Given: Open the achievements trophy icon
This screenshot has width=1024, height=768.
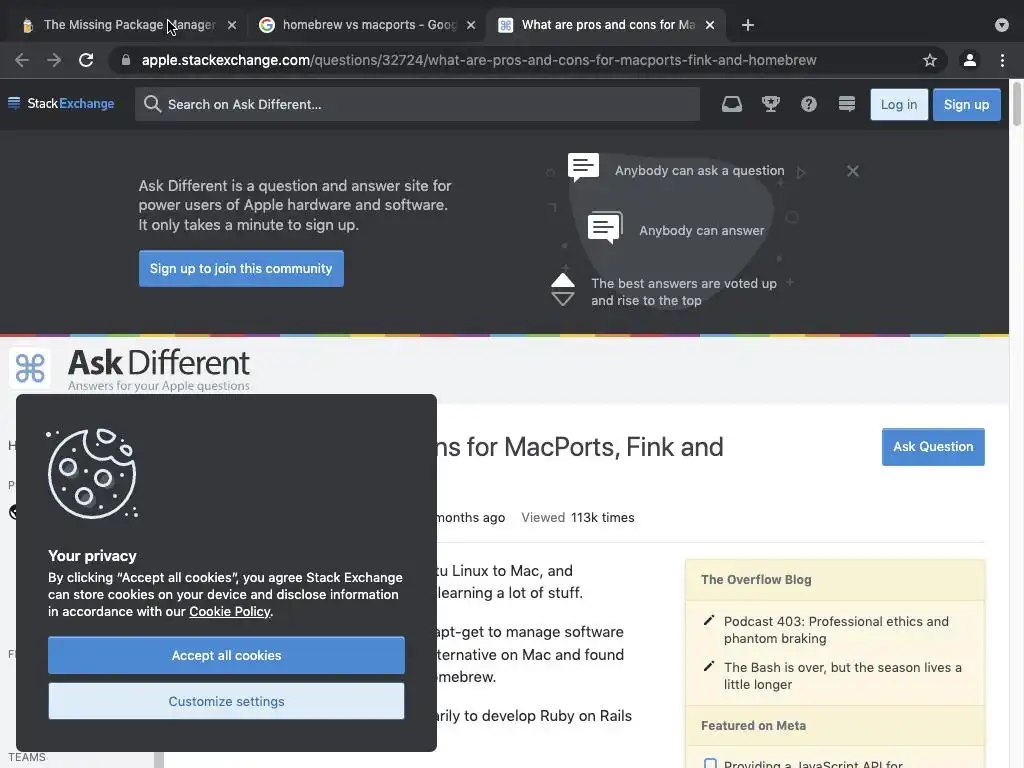Looking at the screenshot, I should coord(771,104).
